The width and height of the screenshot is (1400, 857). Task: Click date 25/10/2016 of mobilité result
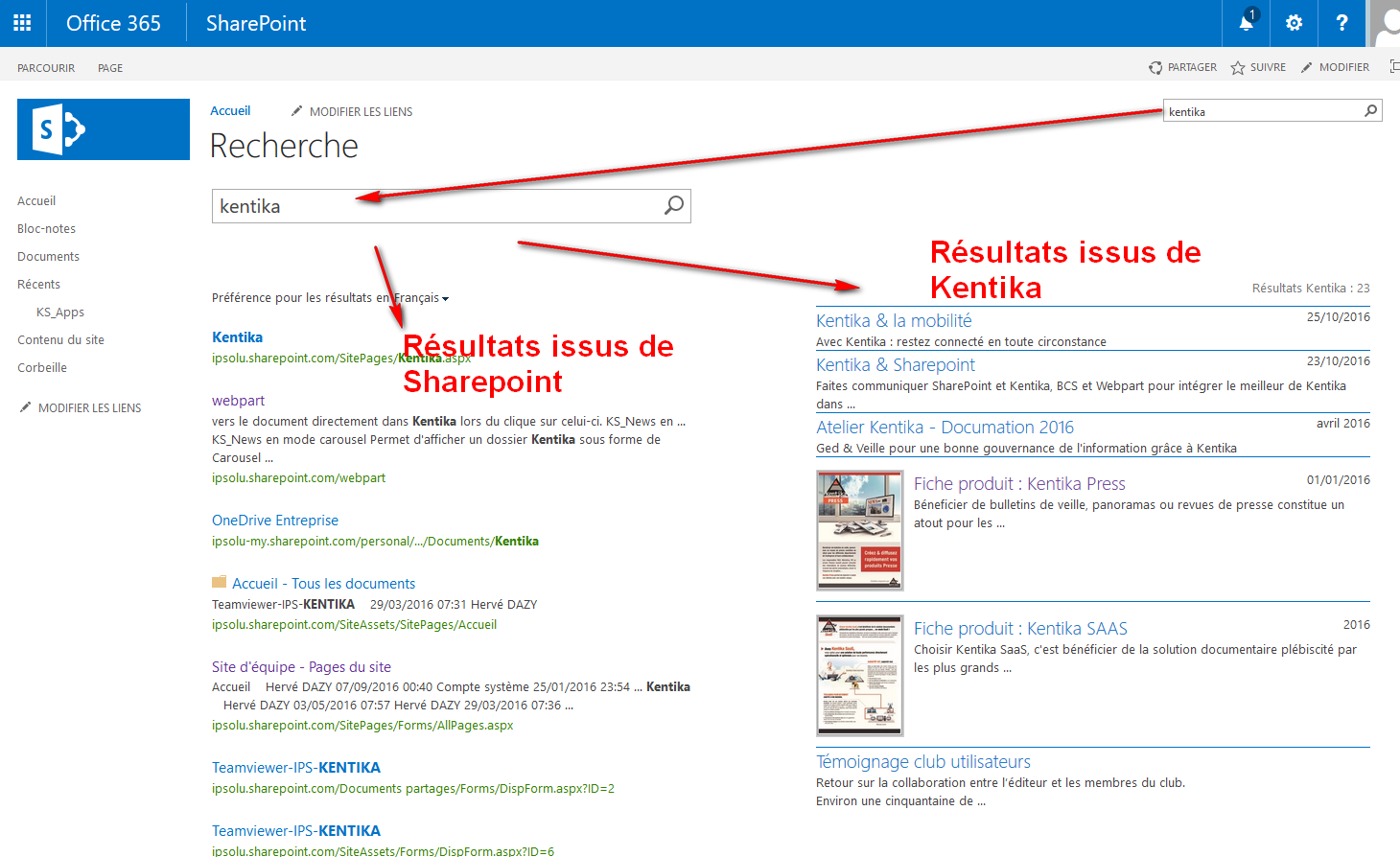1339,317
